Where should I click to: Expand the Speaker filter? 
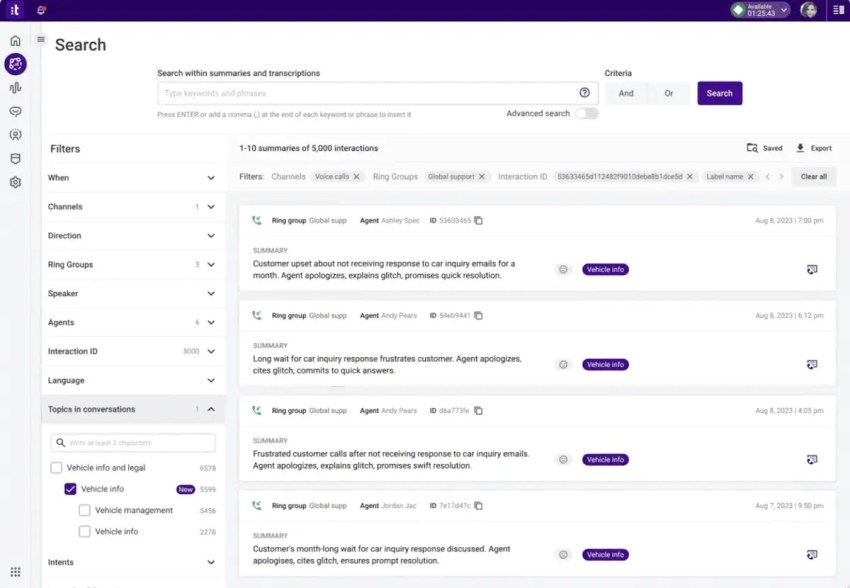pyautogui.click(x=132, y=293)
